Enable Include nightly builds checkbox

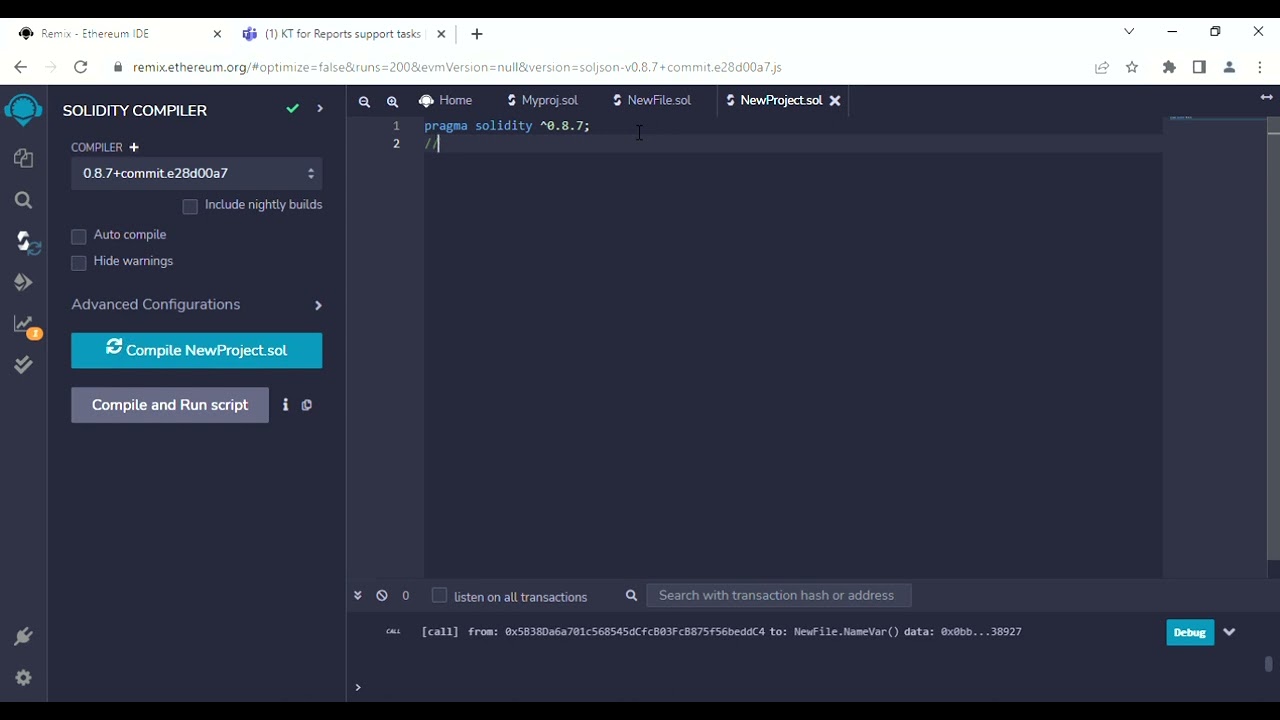pyautogui.click(x=190, y=206)
